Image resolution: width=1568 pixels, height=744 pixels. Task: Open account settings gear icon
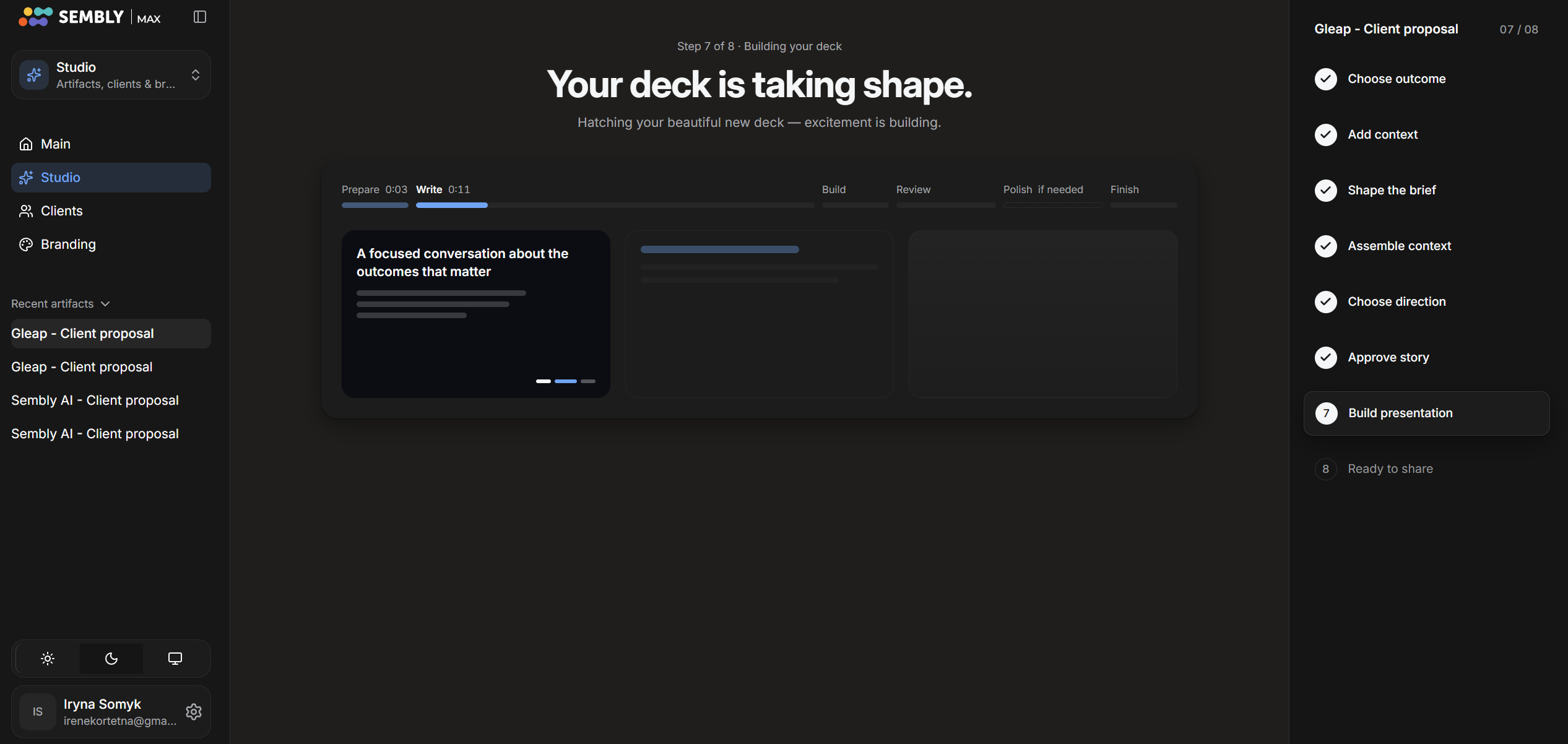(x=194, y=712)
